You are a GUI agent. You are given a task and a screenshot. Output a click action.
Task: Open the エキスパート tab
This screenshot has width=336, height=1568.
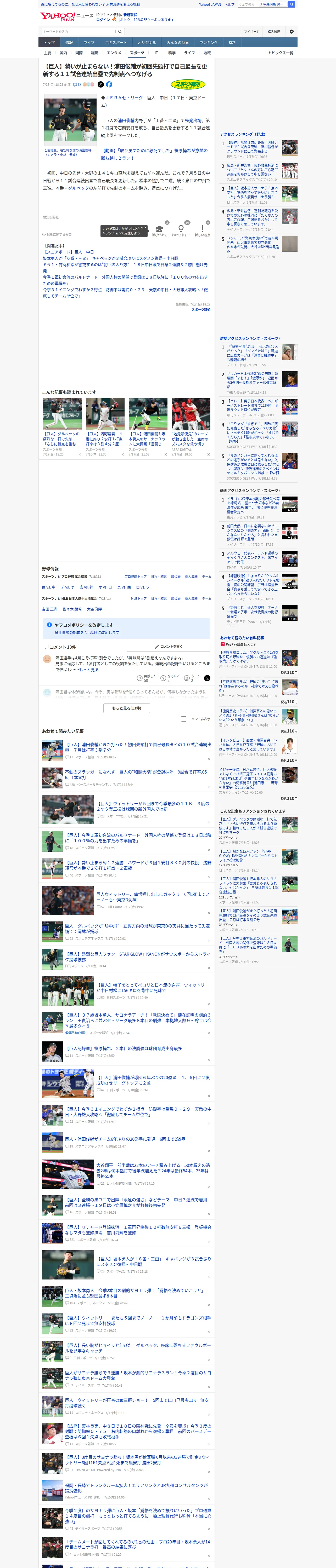coord(116,43)
